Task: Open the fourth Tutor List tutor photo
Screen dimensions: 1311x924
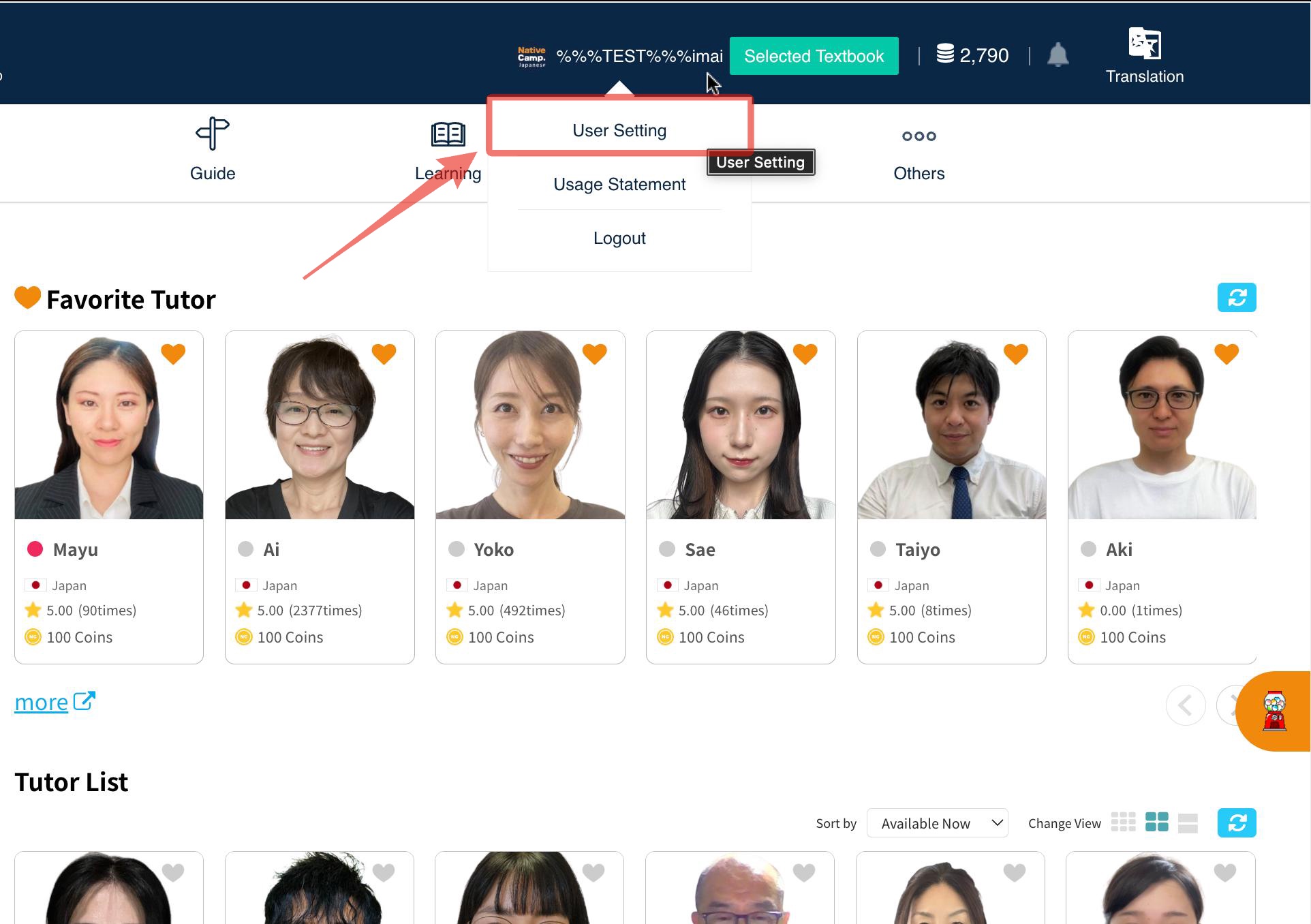Action: (x=739, y=888)
